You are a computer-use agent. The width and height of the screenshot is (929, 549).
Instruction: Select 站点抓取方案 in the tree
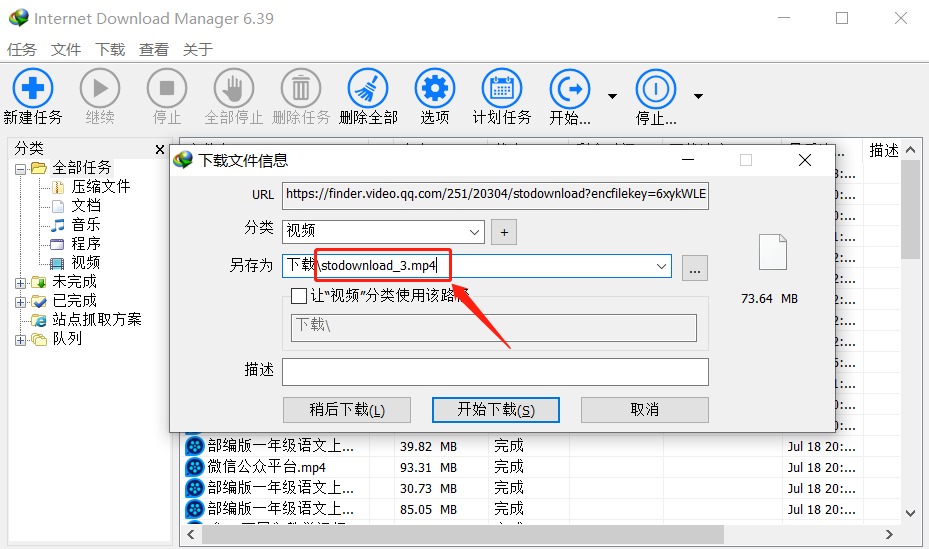coord(97,319)
